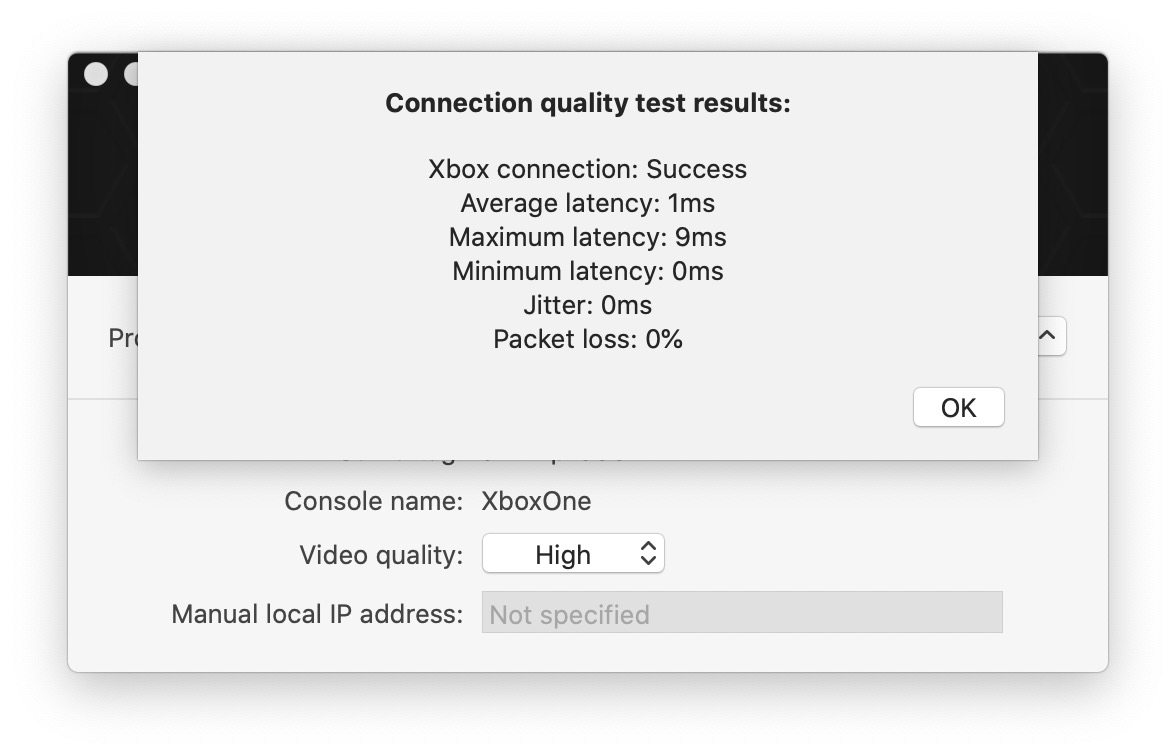Click the Connection quality test results heading
Screen dimensions: 1176x756
(587, 103)
